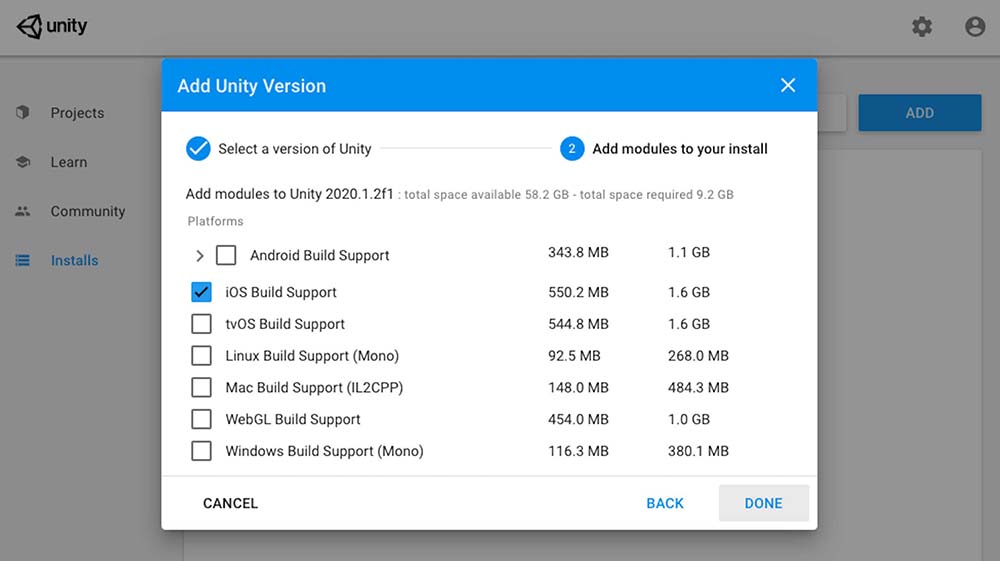
Task: Click the 550.2 MB download size
Action: coord(578,292)
